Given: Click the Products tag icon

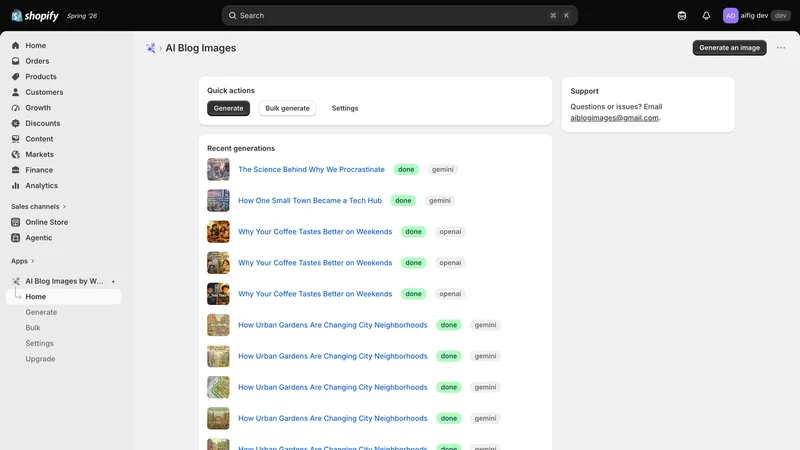Looking at the screenshot, I should pyautogui.click(x=15, y=77).
